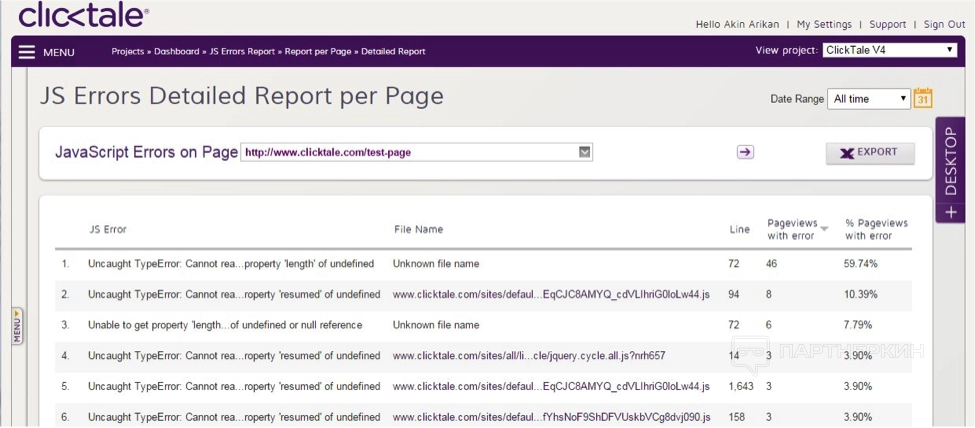Expand the DESKTOP side panel
This screenshot has height=428, width=975.
[x=950, y=170]
